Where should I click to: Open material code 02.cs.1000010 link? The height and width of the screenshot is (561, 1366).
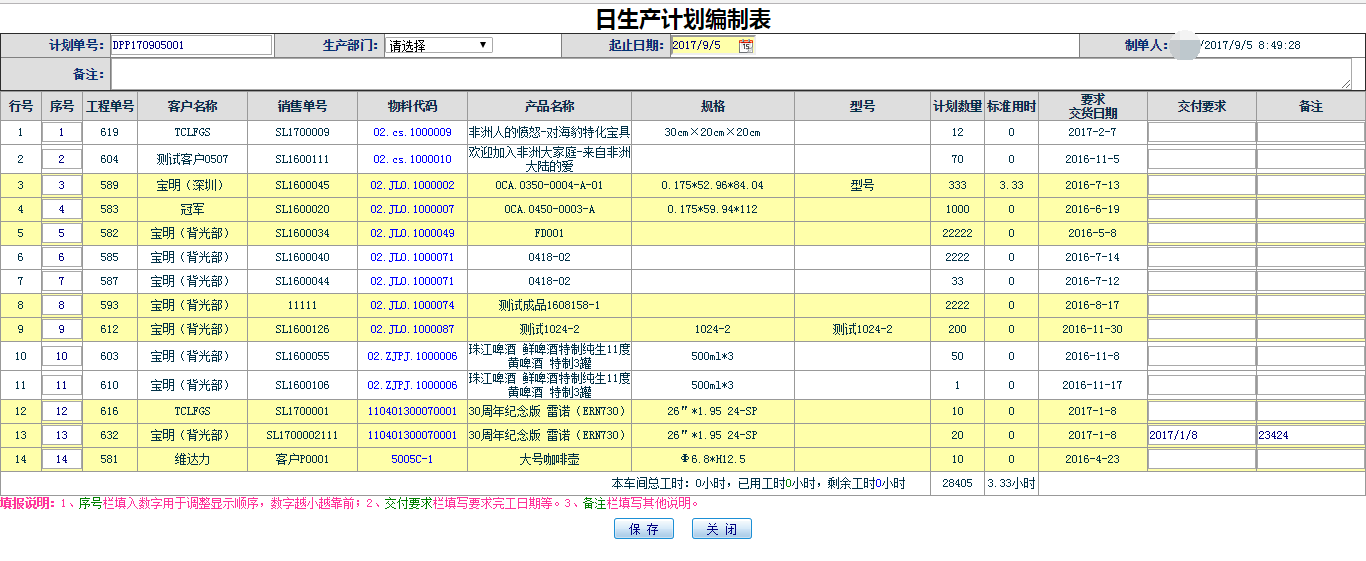click(x=412, y=159)
